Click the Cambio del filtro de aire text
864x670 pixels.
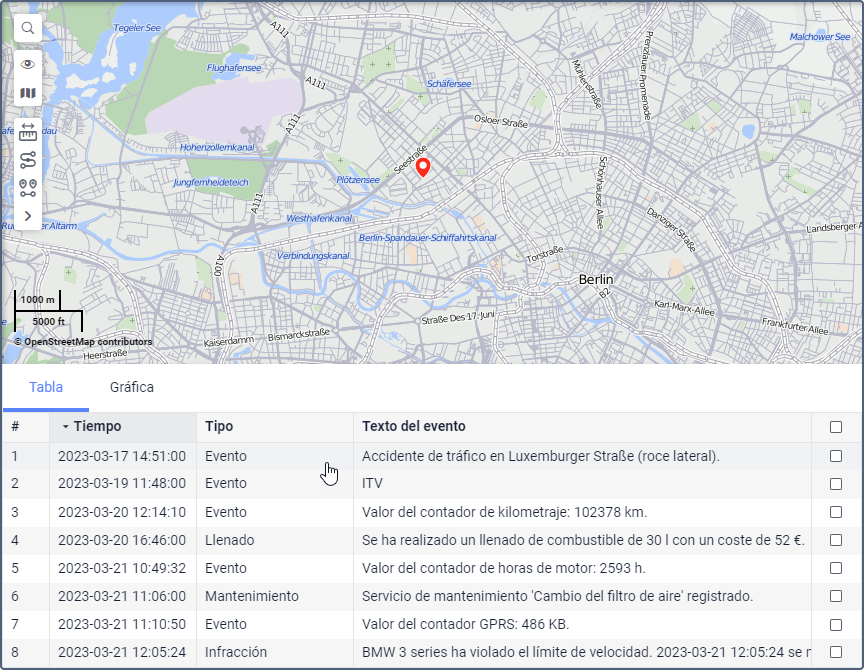coord(558,596)
